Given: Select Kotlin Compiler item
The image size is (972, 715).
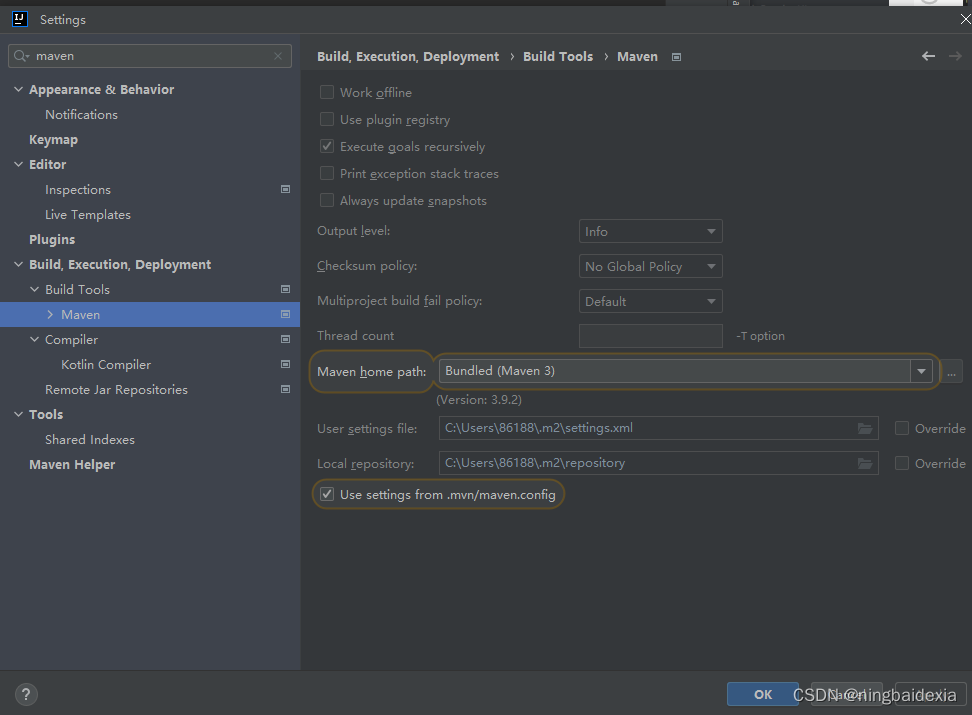Looking at the screenshot, I should click(106, 365).
